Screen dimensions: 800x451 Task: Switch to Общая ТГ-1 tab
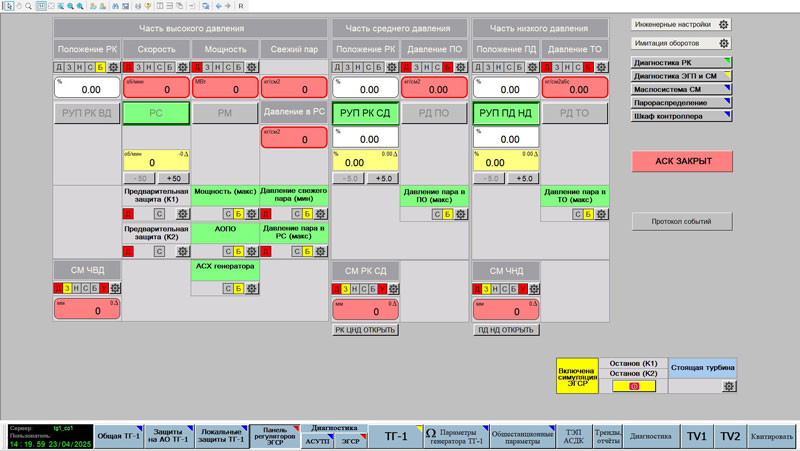tap(118, 436)
